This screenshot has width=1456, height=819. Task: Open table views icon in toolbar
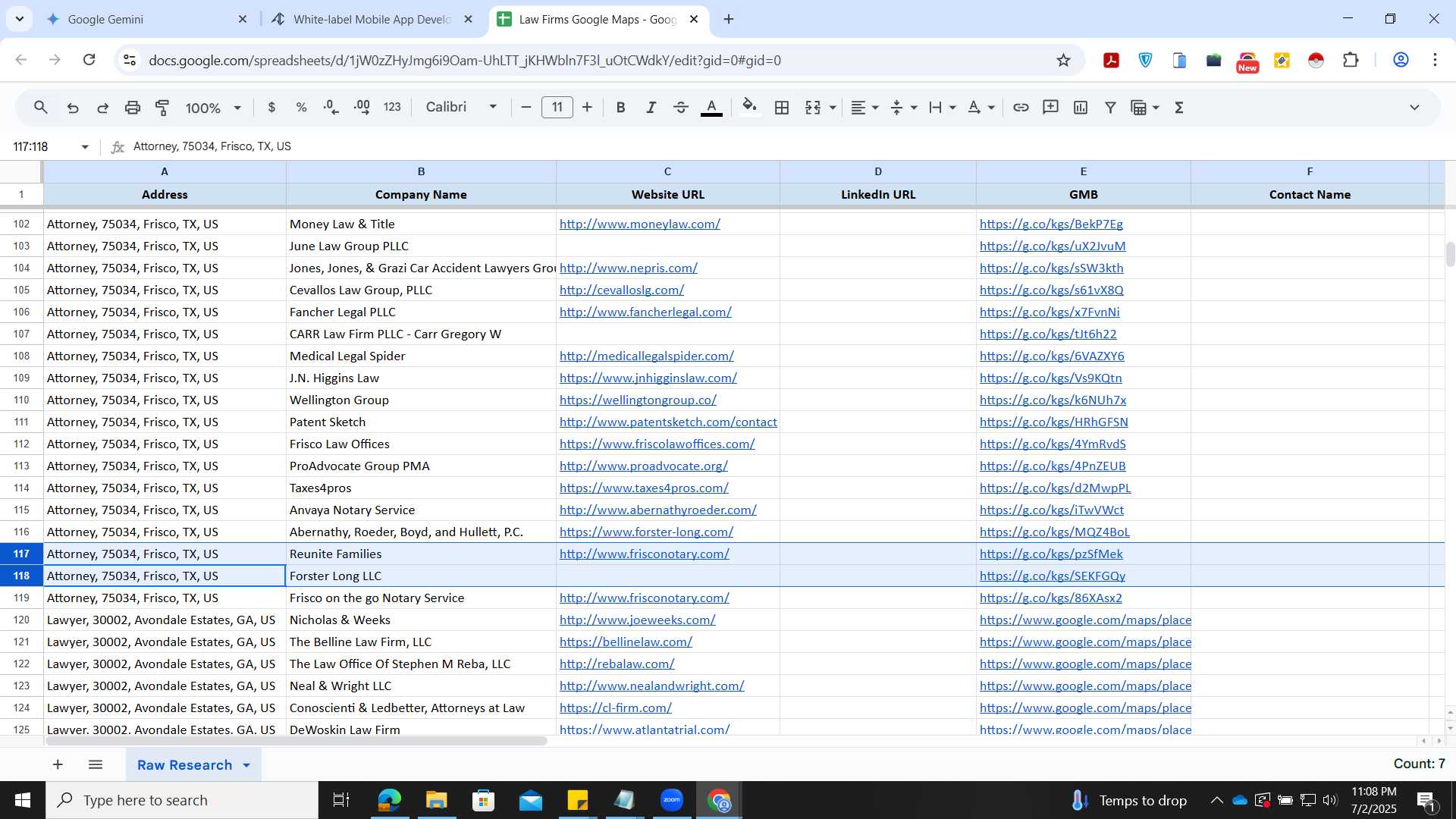click(1138, 108)
